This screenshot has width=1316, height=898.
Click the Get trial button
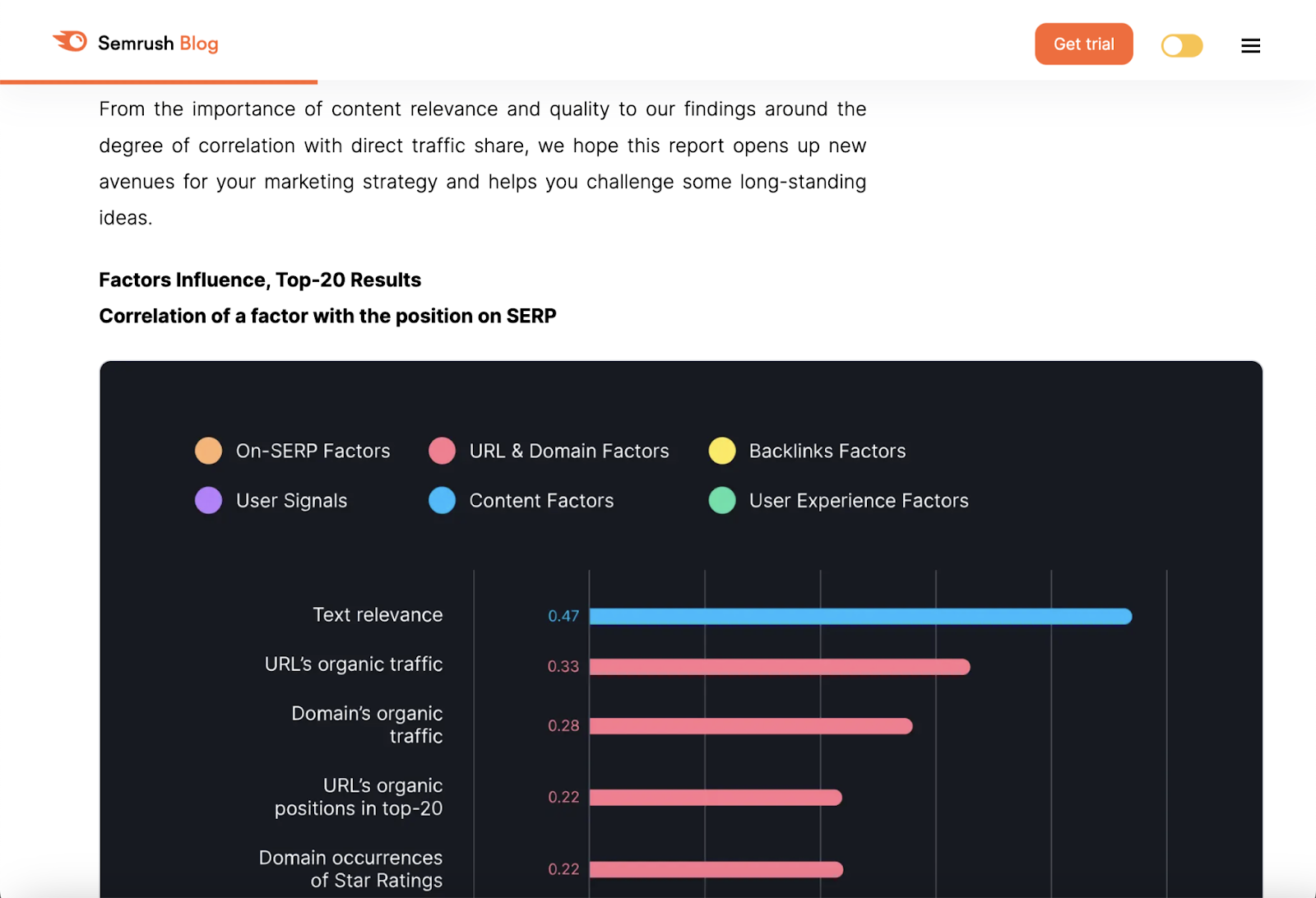[1083, 44]
